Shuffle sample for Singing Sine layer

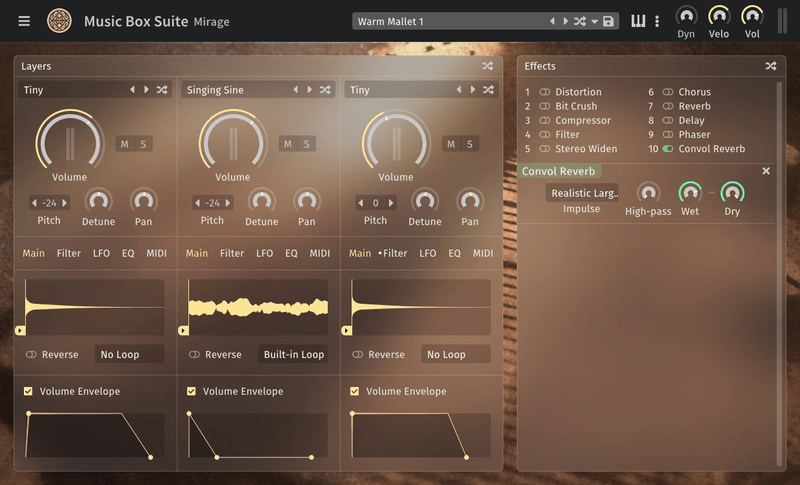pos(325,90)
